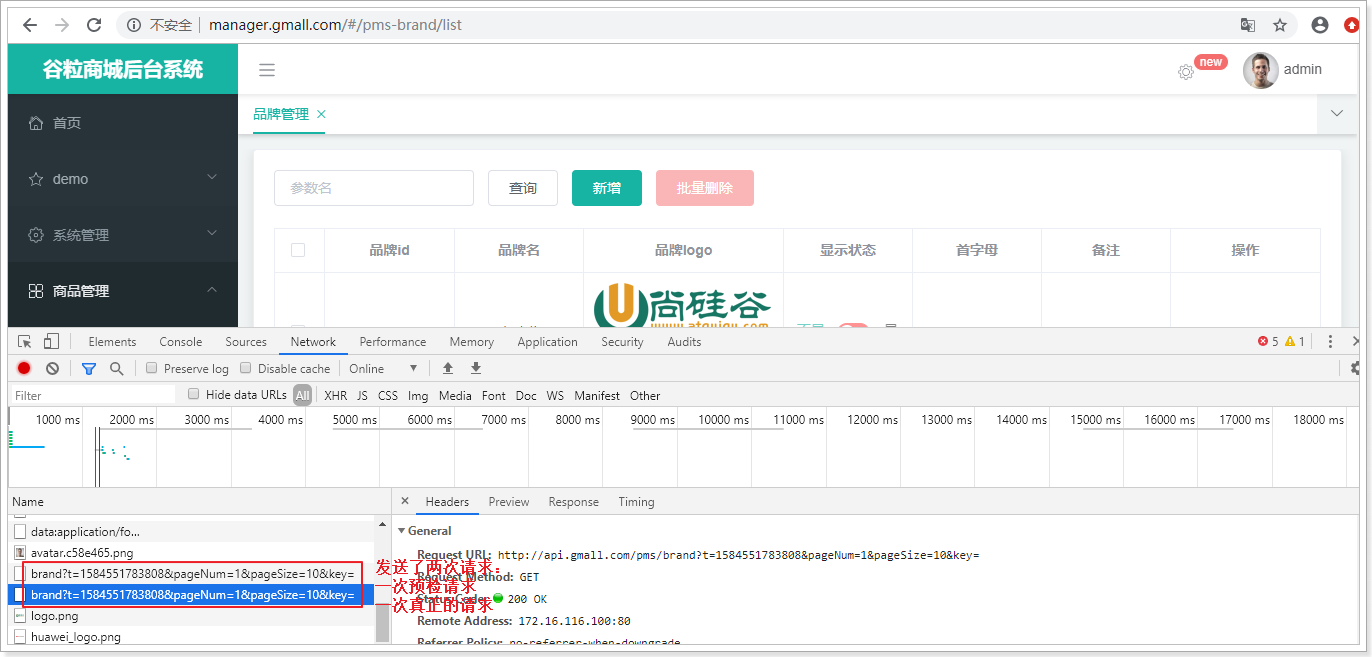Switch to Application DevTools tab
Image resolution: width=1372 pixels, height=657 pixels.
click(548, 342)
